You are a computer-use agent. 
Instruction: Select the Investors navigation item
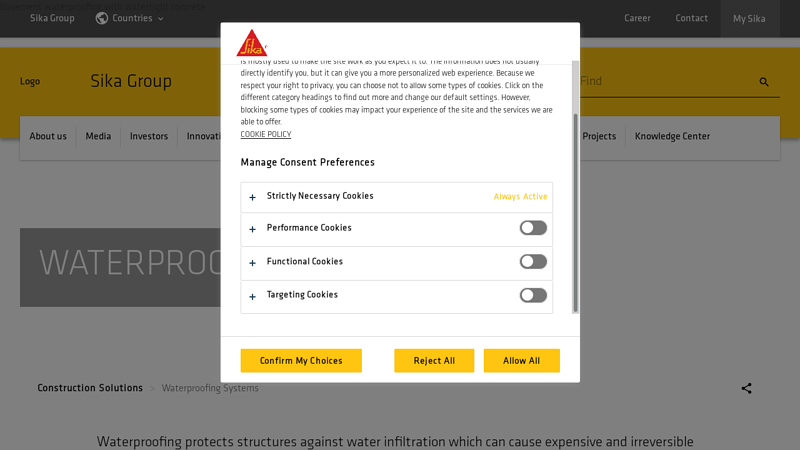(149, 137)
